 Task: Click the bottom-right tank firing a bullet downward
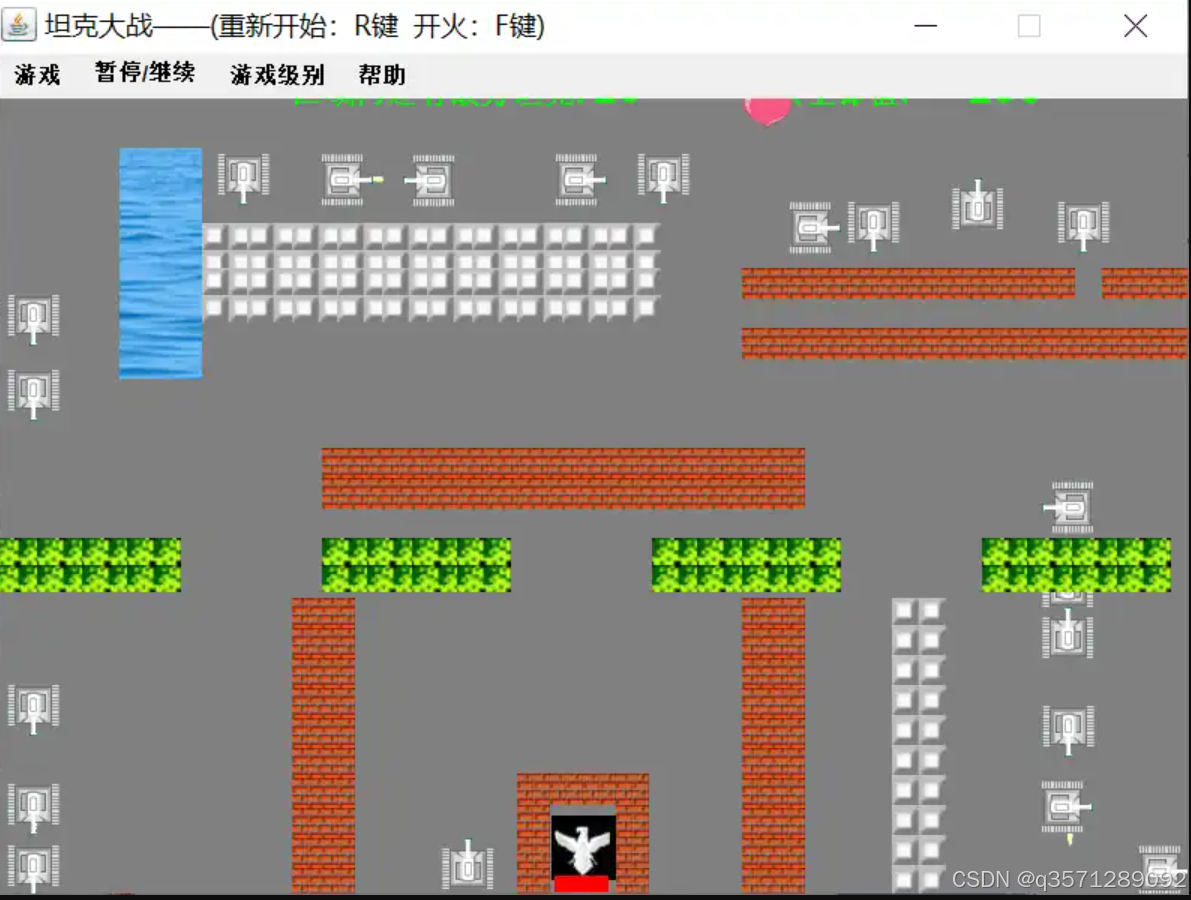(x=1066, y=807)
